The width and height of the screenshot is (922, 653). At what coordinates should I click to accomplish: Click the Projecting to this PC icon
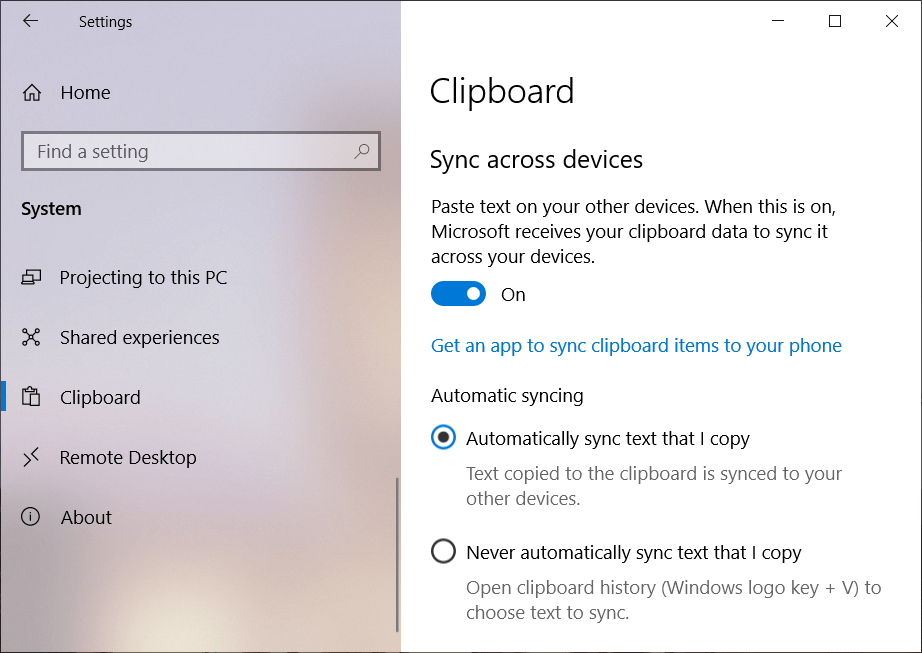click(32, 277)
